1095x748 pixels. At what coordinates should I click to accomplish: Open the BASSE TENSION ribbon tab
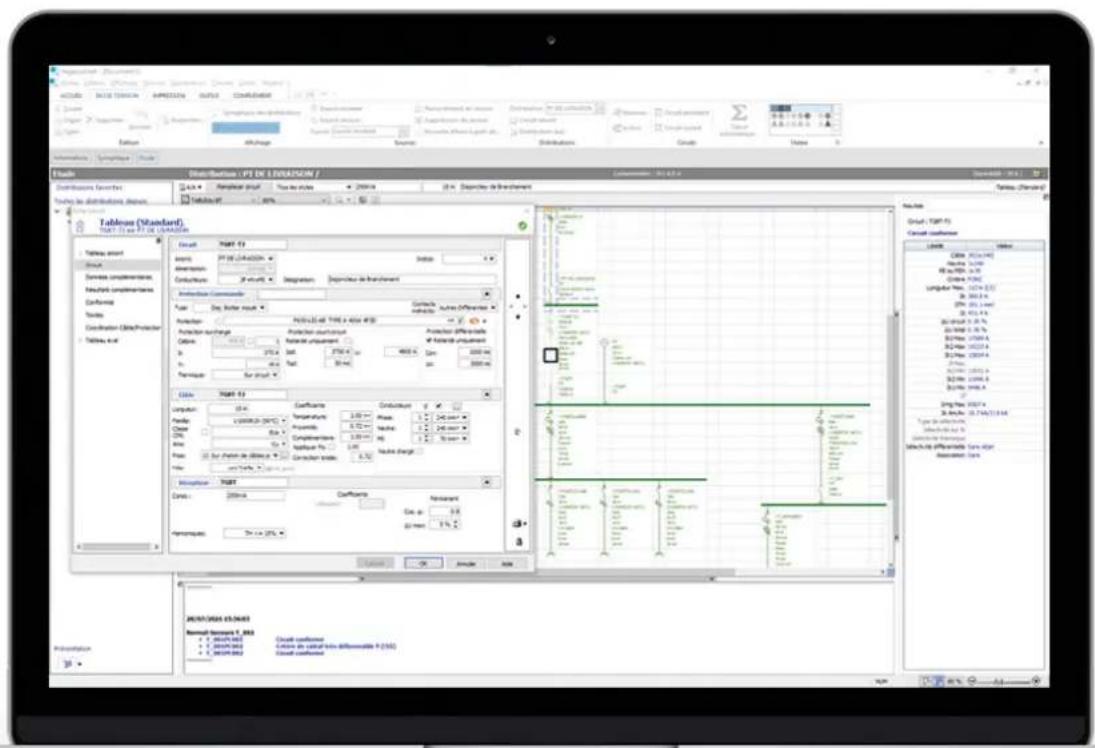[117, 96]
